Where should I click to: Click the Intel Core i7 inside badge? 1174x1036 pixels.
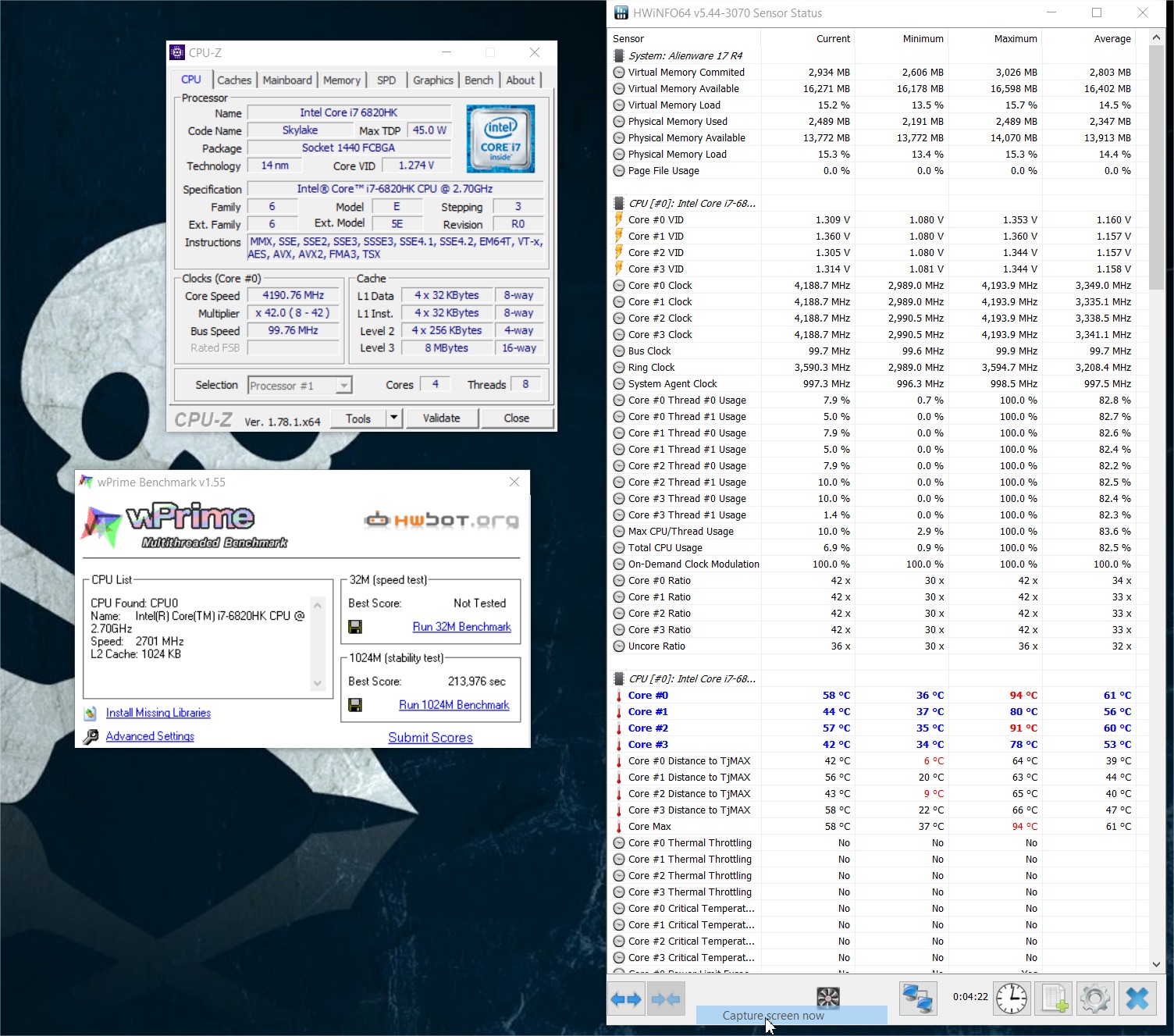coord(500,139)
